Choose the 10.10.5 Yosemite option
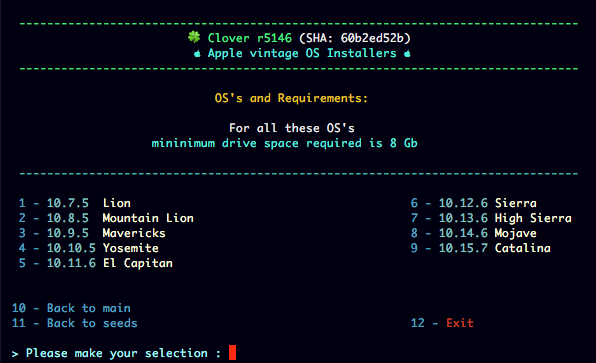The width and height of the screenshot is (596, 363). pos(89,248)
